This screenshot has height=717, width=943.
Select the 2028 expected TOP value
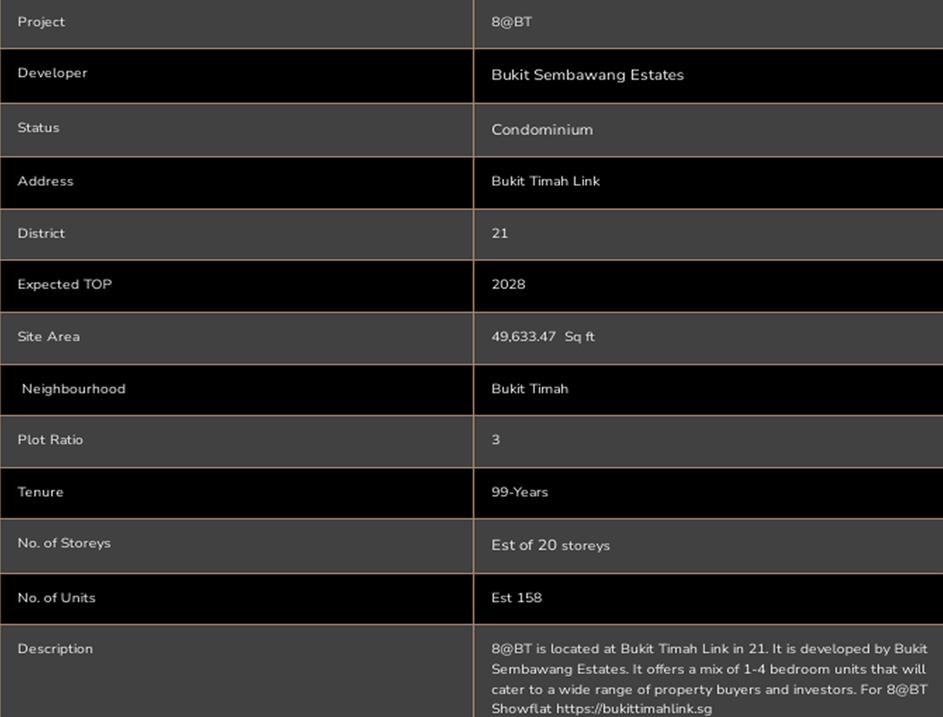(x=508, y=284)
